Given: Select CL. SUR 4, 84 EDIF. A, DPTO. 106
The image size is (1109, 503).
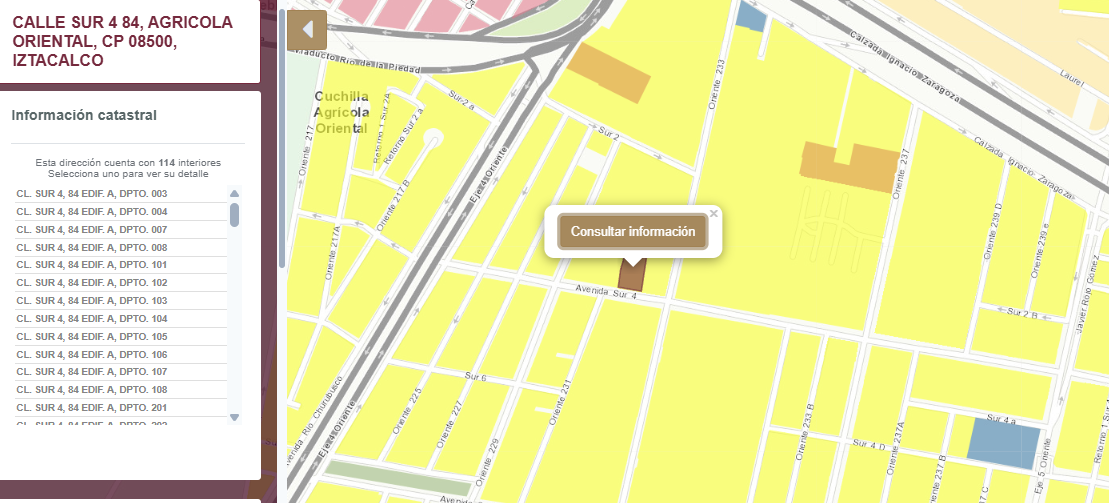Looking at the screenshot, I should coord(120,354).
